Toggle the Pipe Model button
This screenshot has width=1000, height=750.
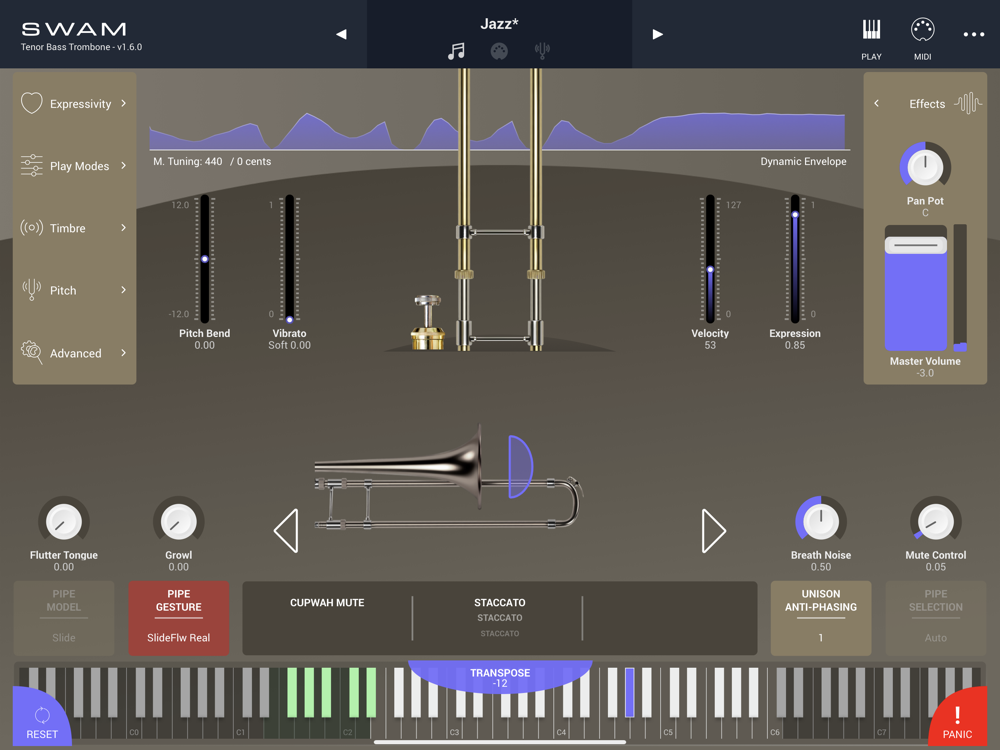64,618
